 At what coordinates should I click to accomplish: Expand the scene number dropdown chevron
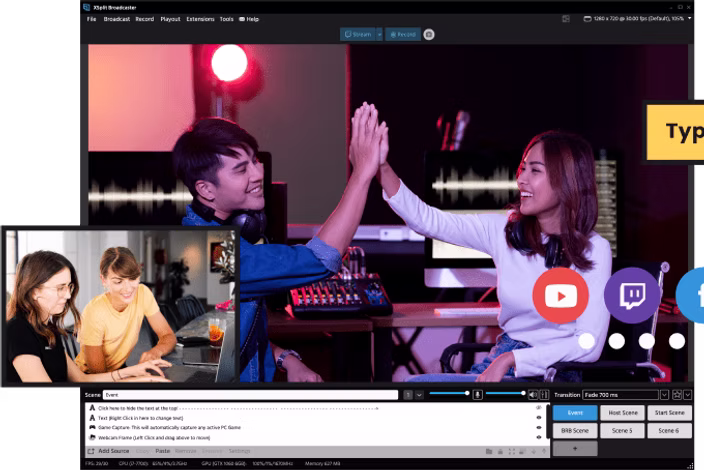tap(419, 395)
